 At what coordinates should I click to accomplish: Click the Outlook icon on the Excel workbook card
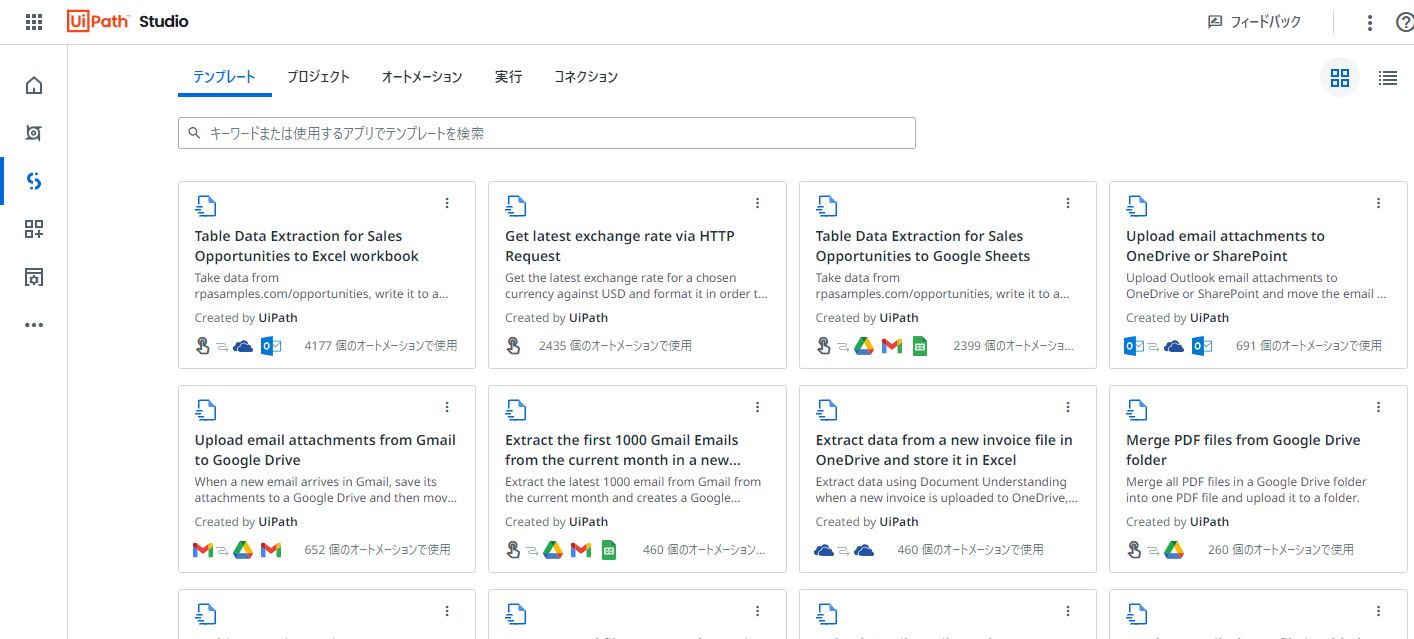click(271, 345)
